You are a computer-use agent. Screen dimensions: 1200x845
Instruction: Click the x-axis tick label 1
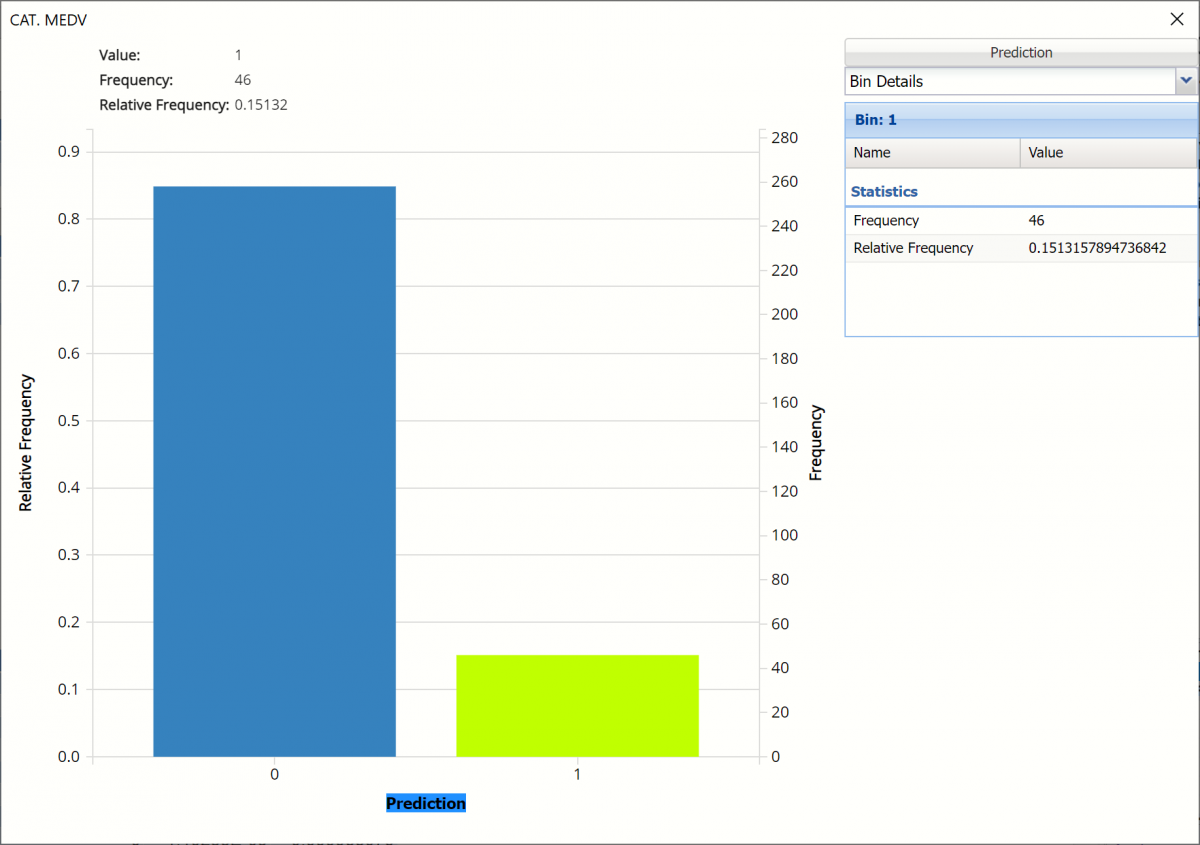(x=577, y=775)
